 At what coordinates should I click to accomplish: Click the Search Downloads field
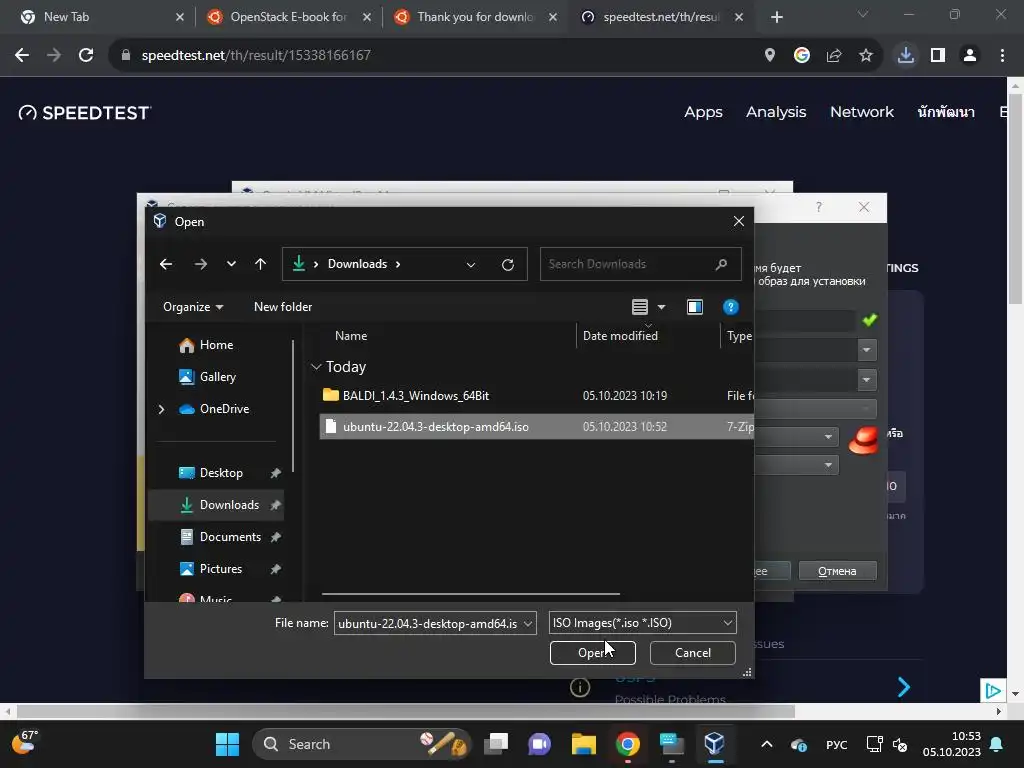click(x=640, y=264)
